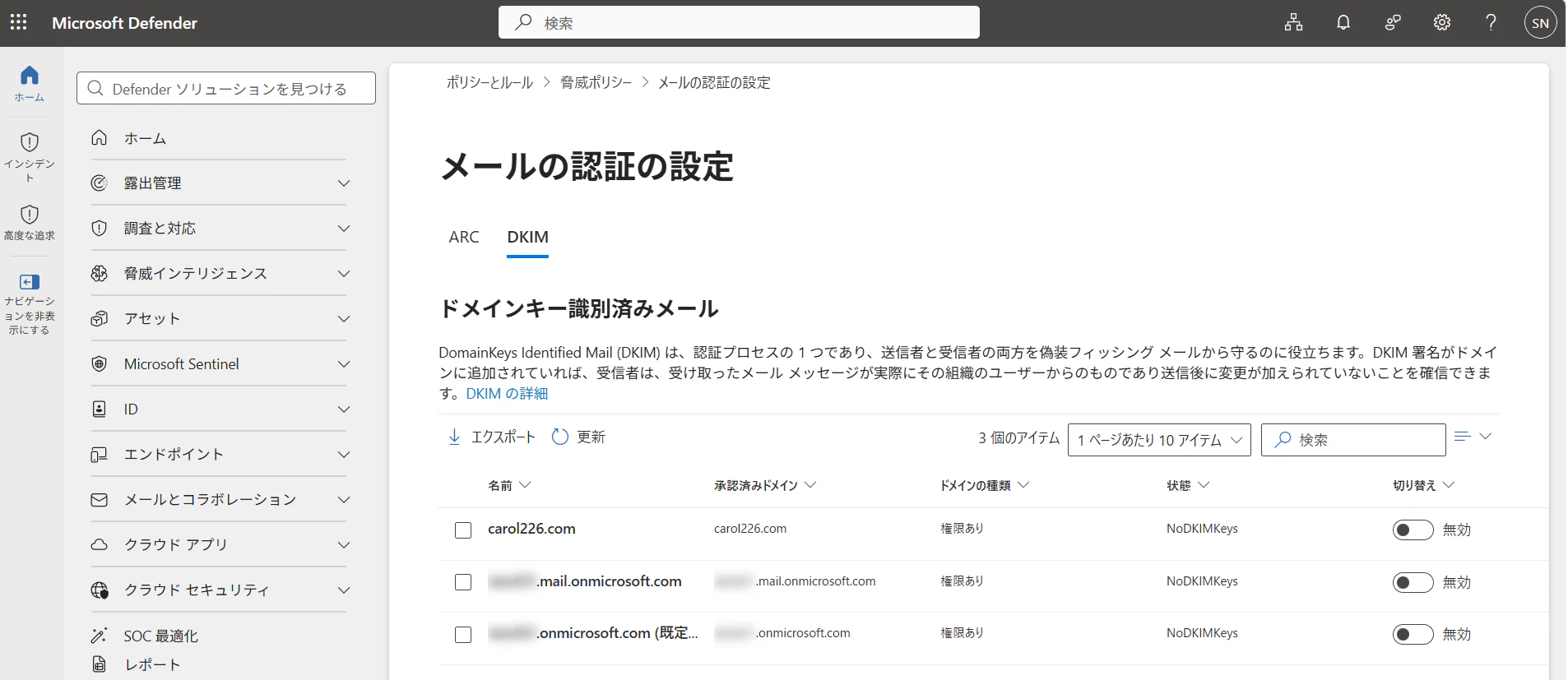Switch to the ARC tab

[464, 237]
